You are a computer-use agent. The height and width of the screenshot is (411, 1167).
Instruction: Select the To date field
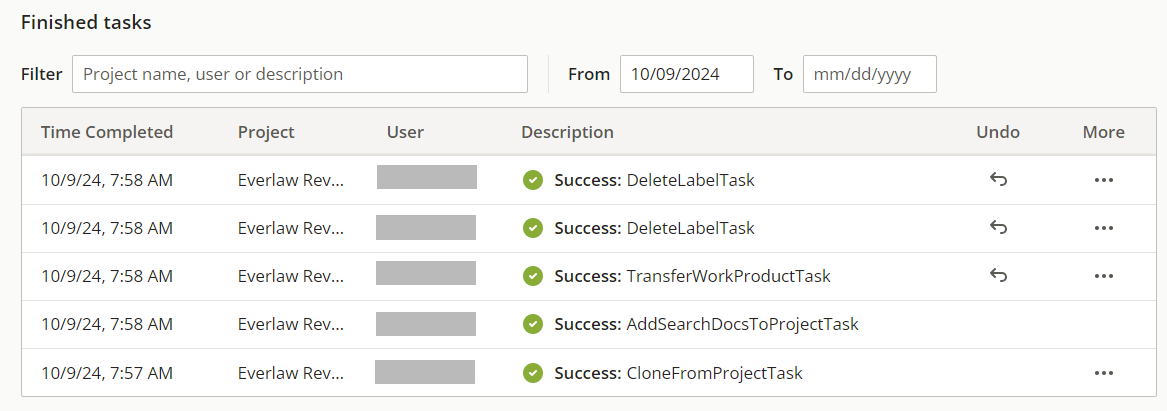(x=870, y=74)
